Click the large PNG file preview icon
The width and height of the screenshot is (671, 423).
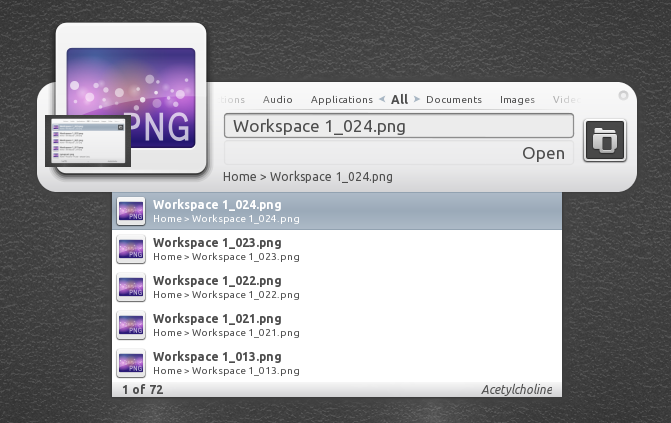tap(131, 98)
